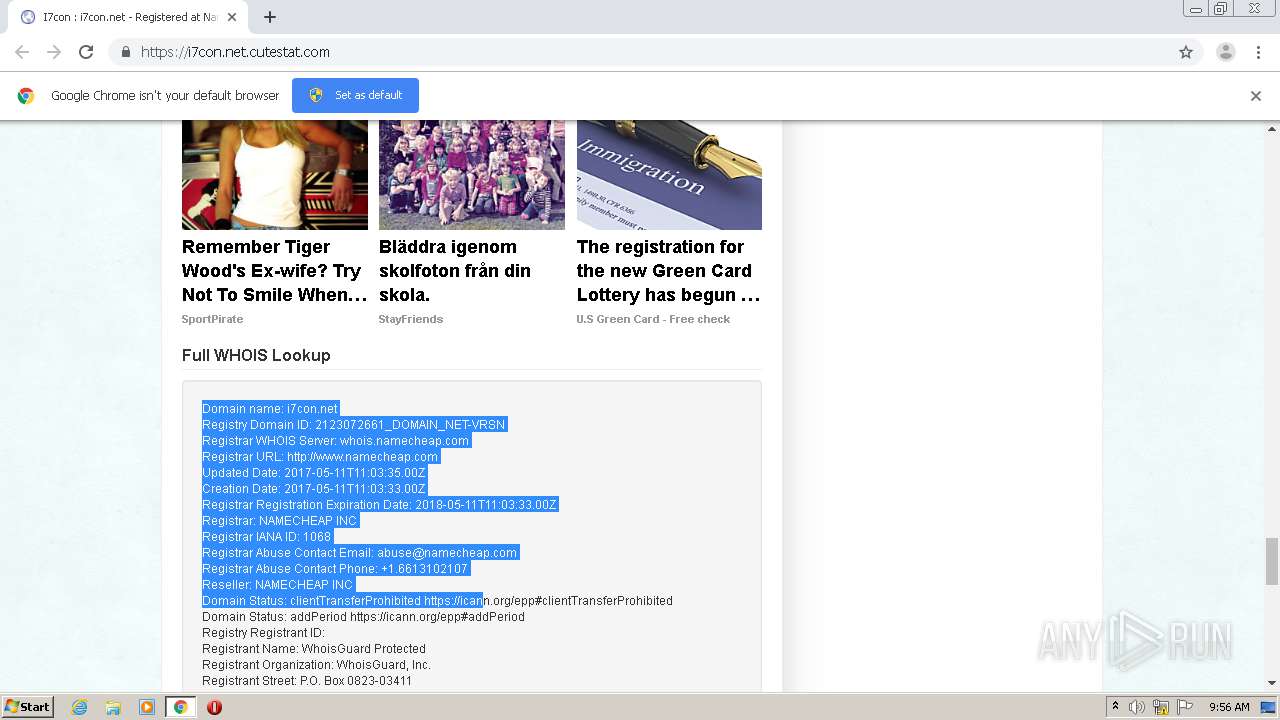Click Set as default button
The width and height of the screenshot is (1280, 720).
[355, 95]
